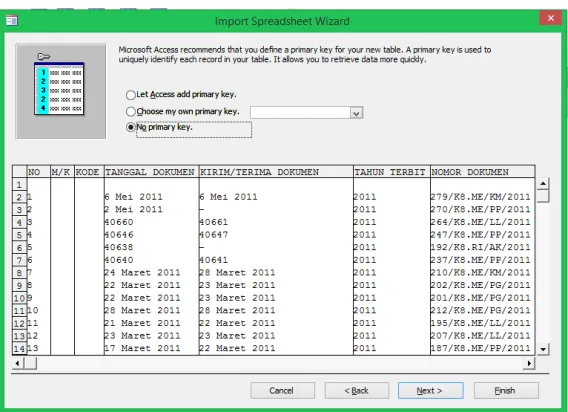Click the primary key illustration image

click(61, 91)
